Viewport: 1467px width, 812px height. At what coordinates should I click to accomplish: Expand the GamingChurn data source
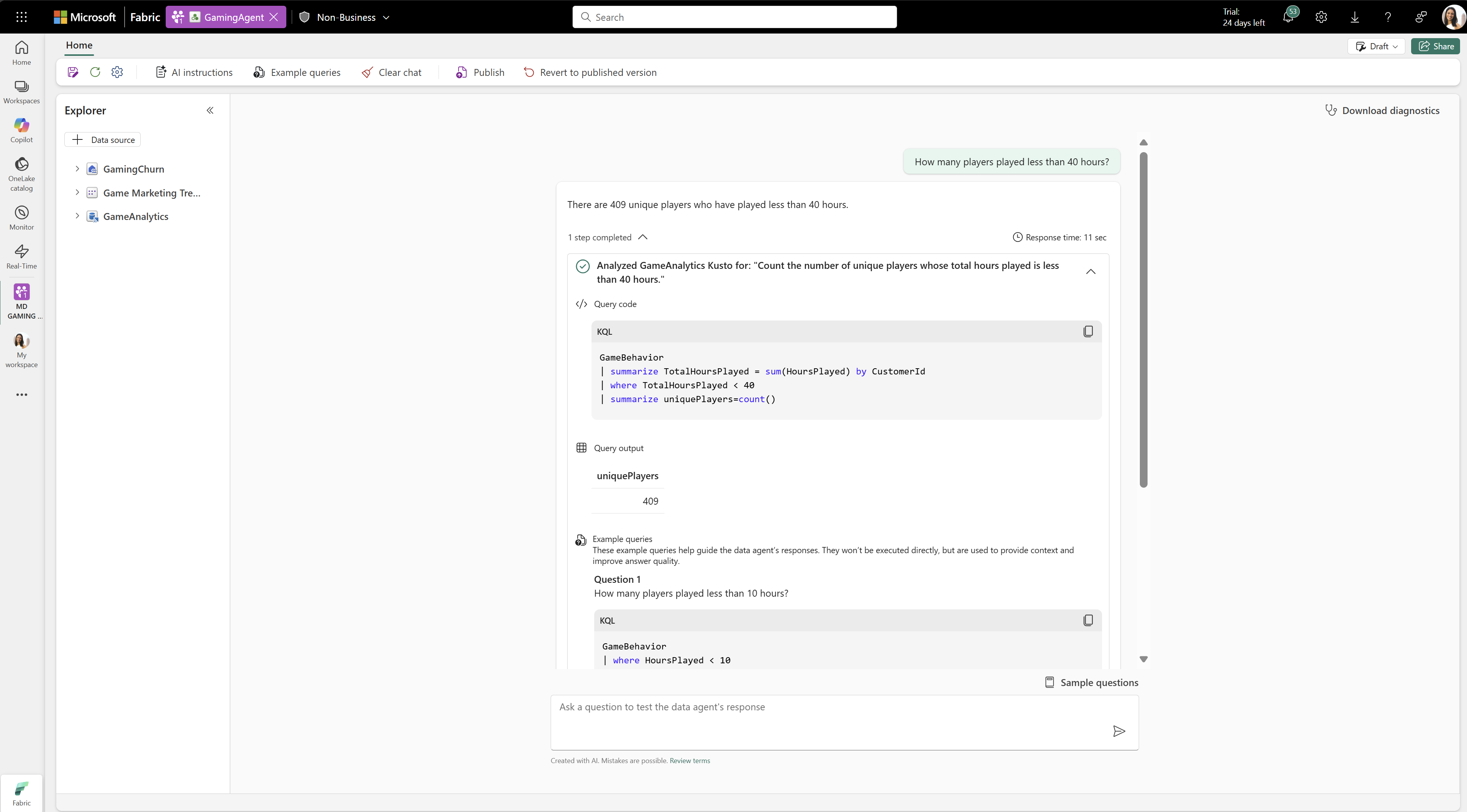point(77,169)
